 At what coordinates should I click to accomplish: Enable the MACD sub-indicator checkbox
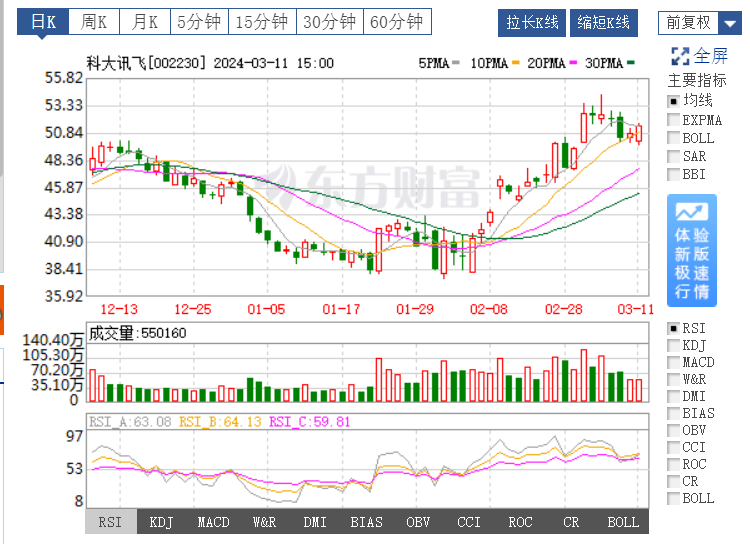point(673,362)
